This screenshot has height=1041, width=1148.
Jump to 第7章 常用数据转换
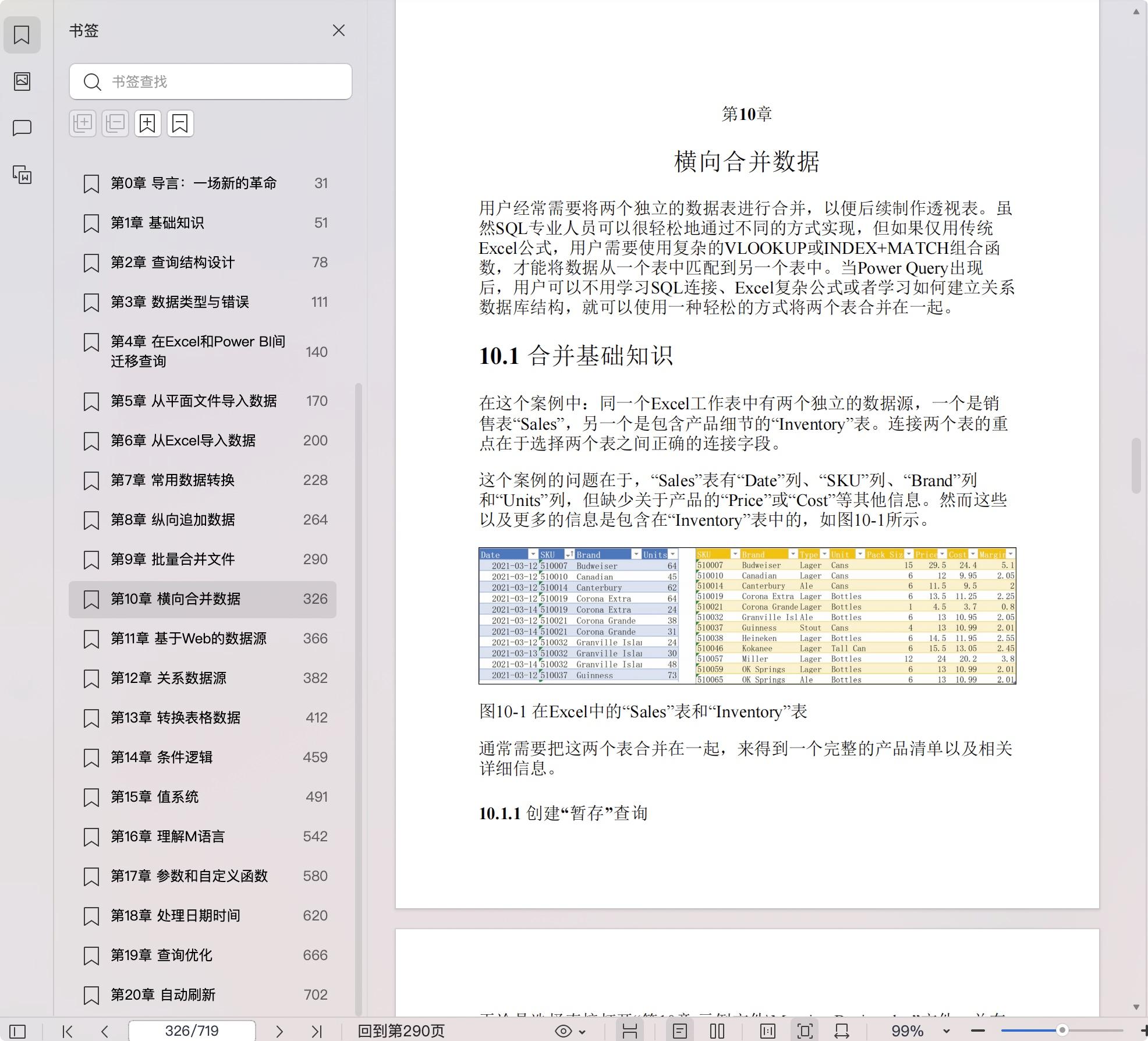(x=203, y=480)
